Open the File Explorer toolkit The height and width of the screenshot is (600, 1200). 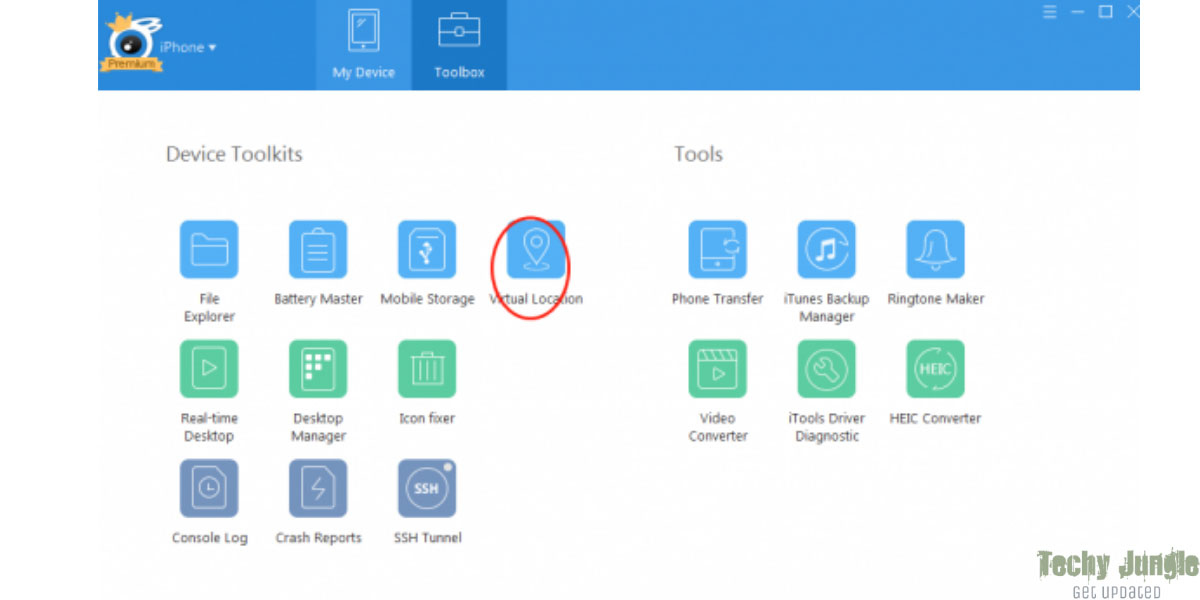(209, 249)
